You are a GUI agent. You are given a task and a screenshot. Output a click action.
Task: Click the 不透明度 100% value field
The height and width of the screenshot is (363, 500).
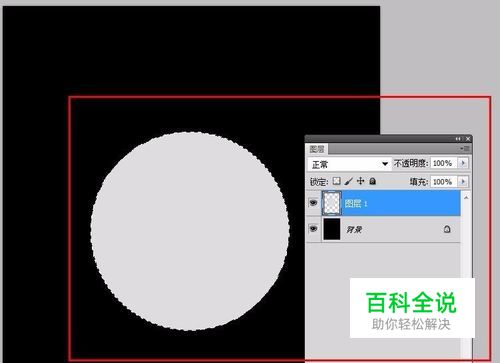(444, 163)
